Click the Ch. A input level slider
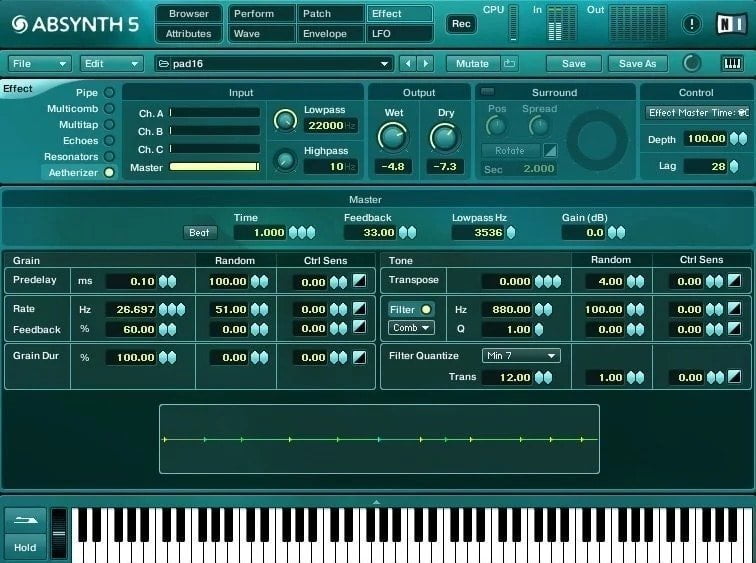756x563 pixels. click(215, 113)
